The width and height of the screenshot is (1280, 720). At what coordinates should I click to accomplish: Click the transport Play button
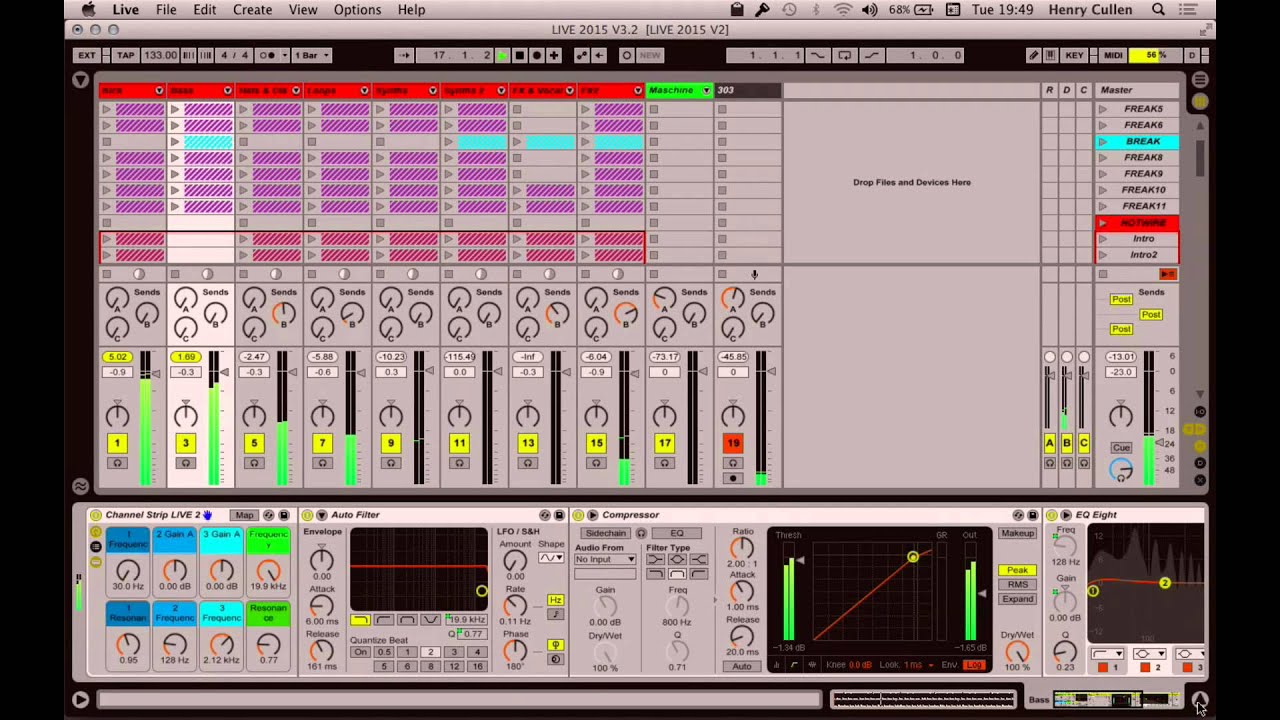click(502, 55)
